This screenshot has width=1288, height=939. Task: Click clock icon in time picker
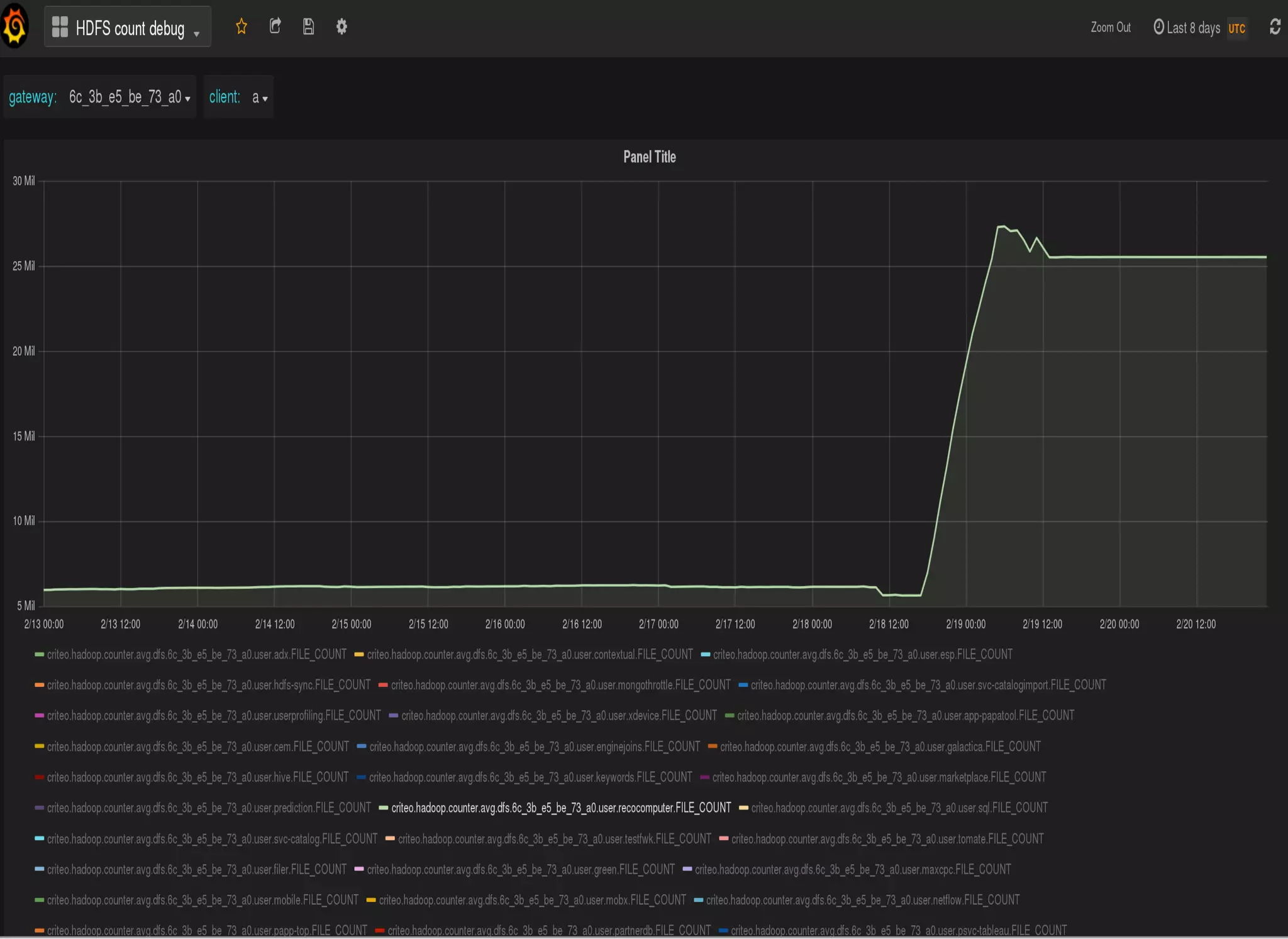pyautogui.click(x=1158, y=27)
